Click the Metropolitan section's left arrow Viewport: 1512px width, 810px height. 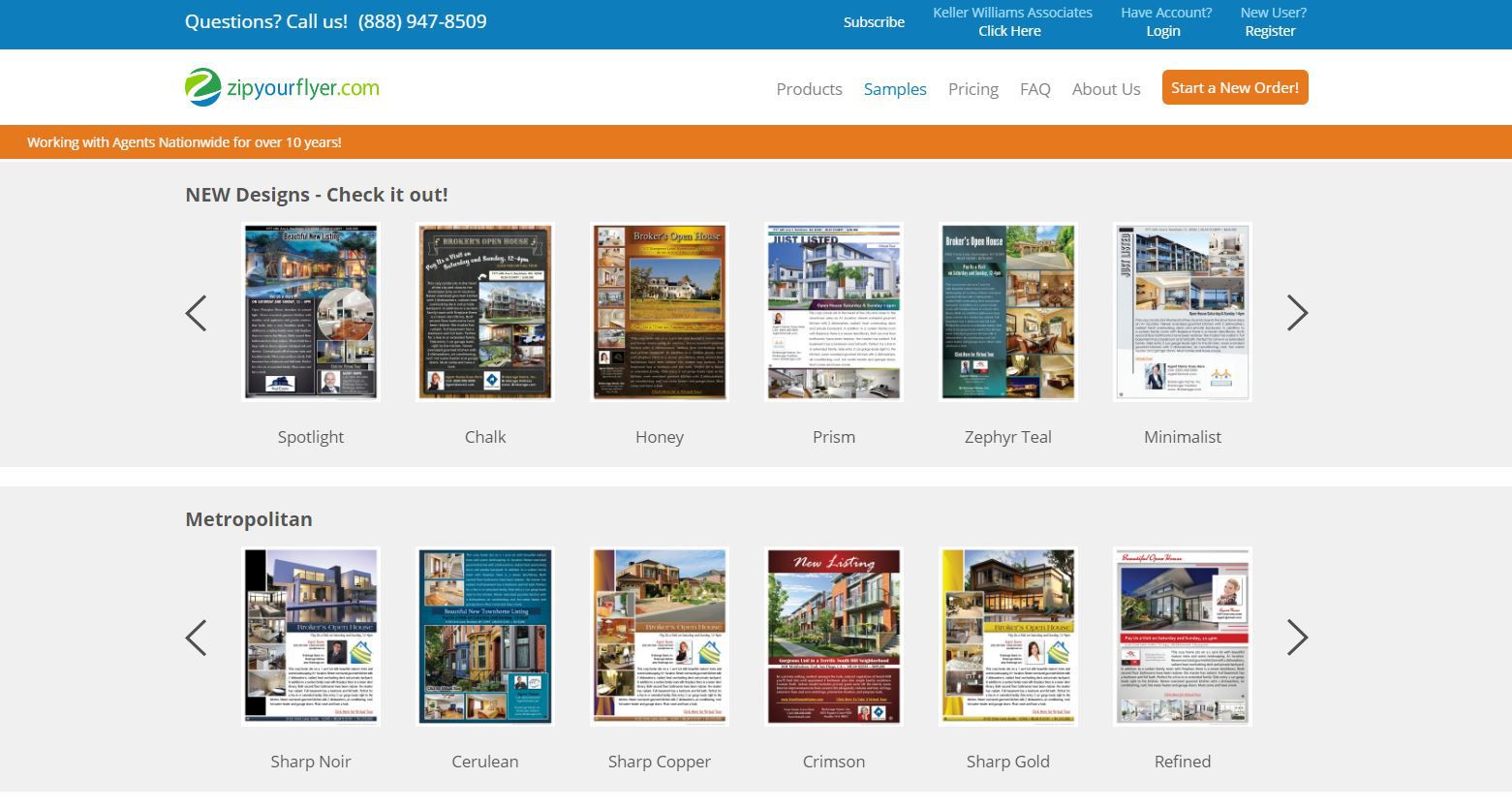197,637
